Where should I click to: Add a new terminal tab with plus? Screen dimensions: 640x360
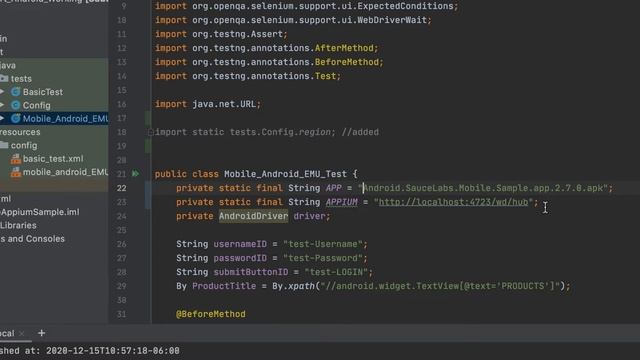coord(41,333)
